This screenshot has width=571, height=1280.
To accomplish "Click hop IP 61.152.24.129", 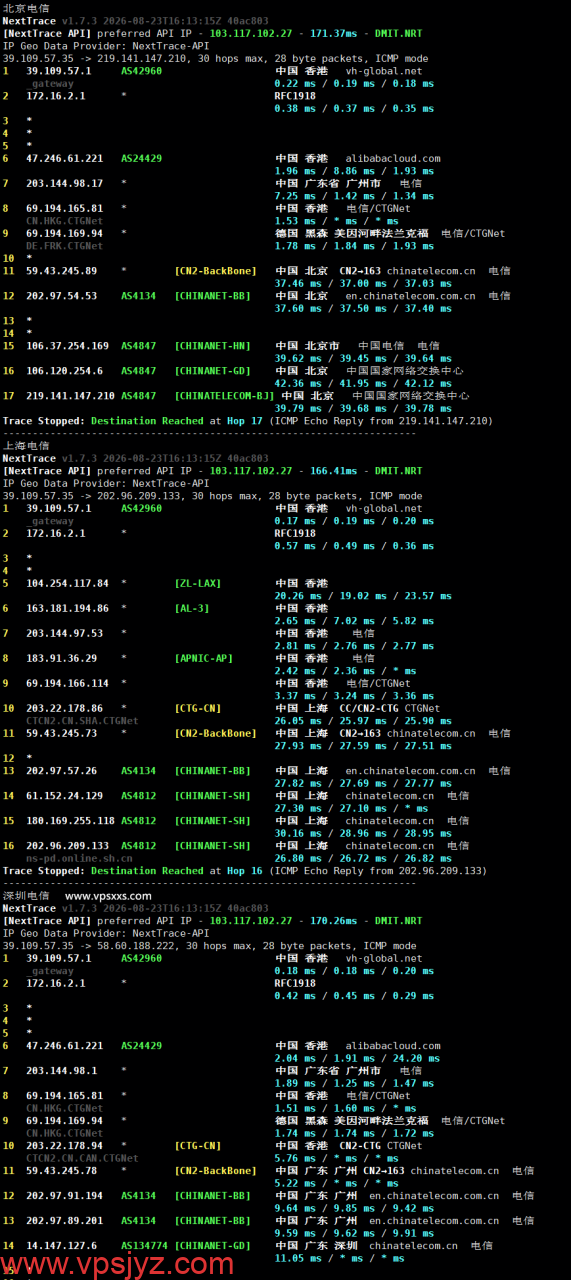I will coord(64,796).
